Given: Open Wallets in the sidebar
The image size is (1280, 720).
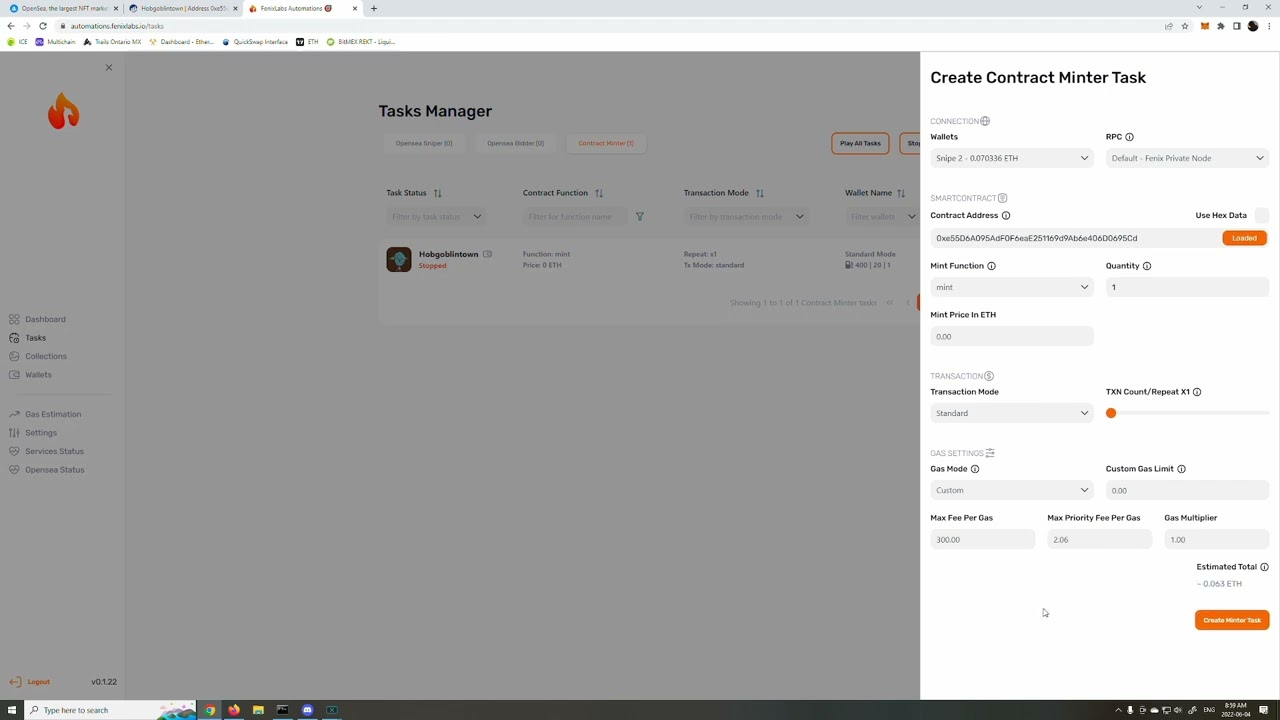Looking at the screenshot, I should click(38, 375).
